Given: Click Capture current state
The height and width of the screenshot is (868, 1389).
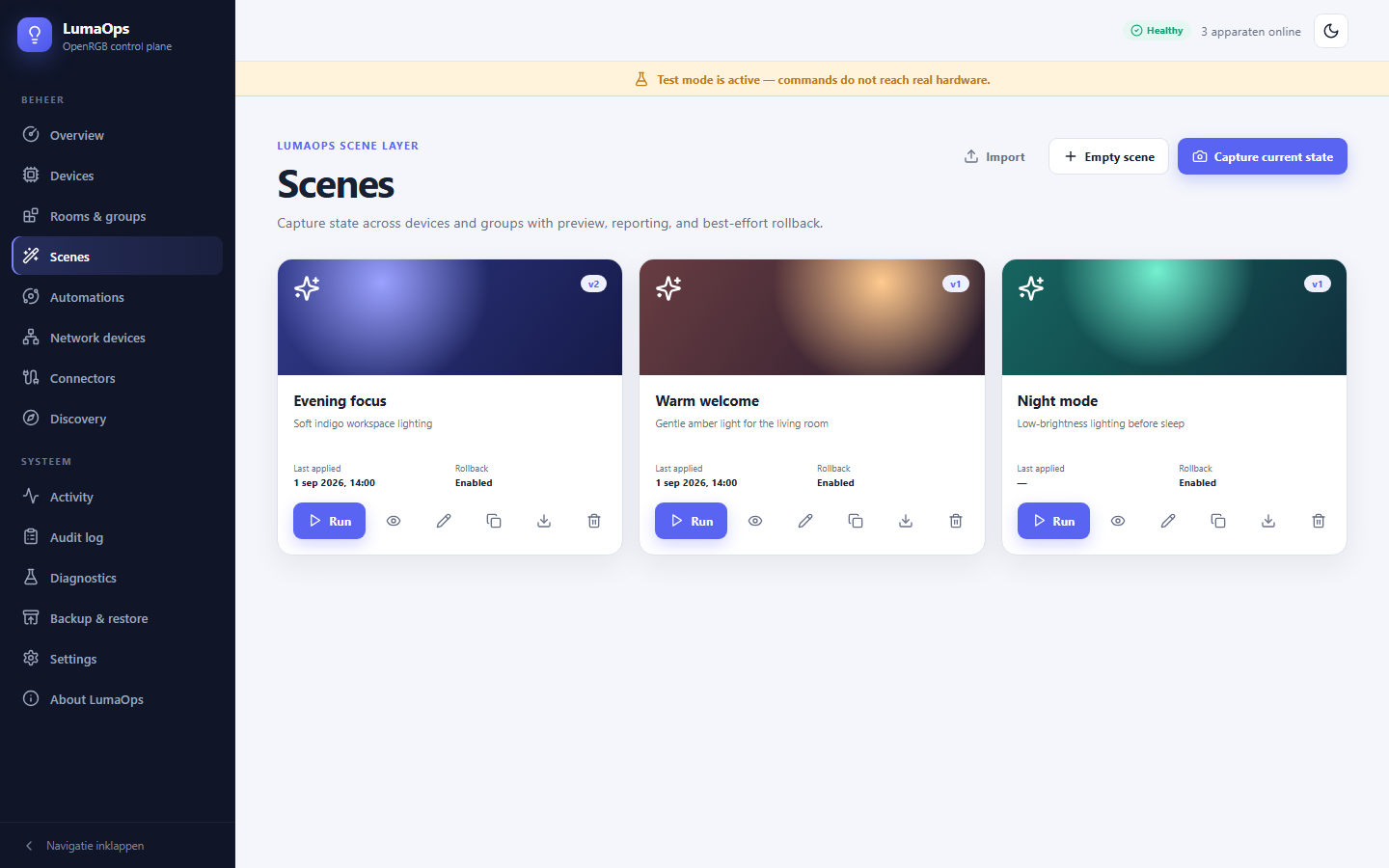Looking at the screenshot, I should [1263, 156].
